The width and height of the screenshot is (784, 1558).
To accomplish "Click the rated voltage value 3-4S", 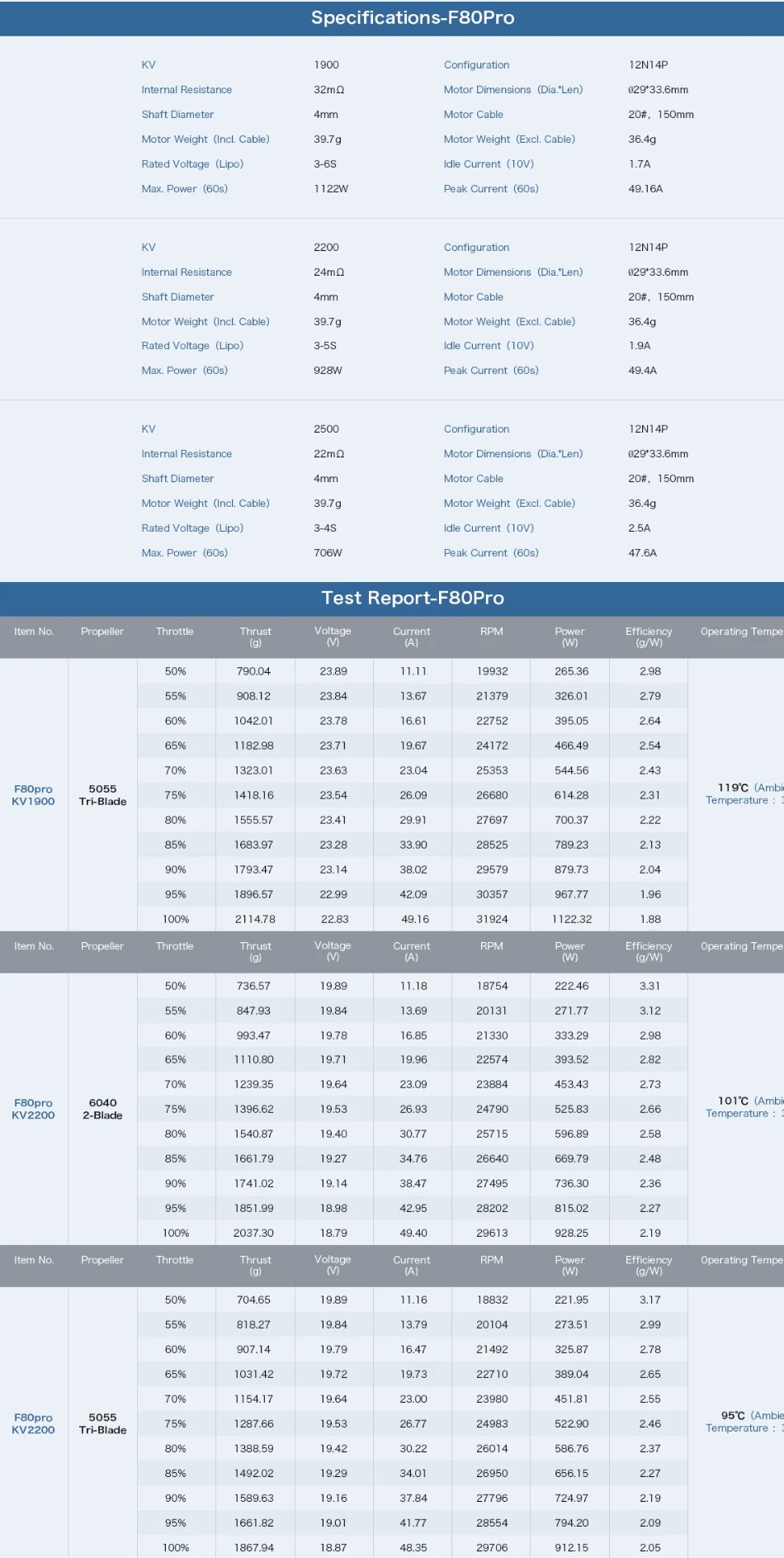I will tap(325, 528).
